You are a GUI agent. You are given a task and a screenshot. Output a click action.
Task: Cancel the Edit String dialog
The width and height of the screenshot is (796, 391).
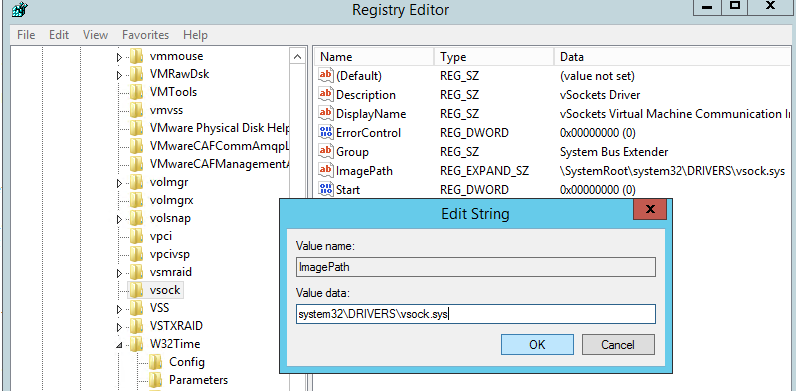point(618,345)
